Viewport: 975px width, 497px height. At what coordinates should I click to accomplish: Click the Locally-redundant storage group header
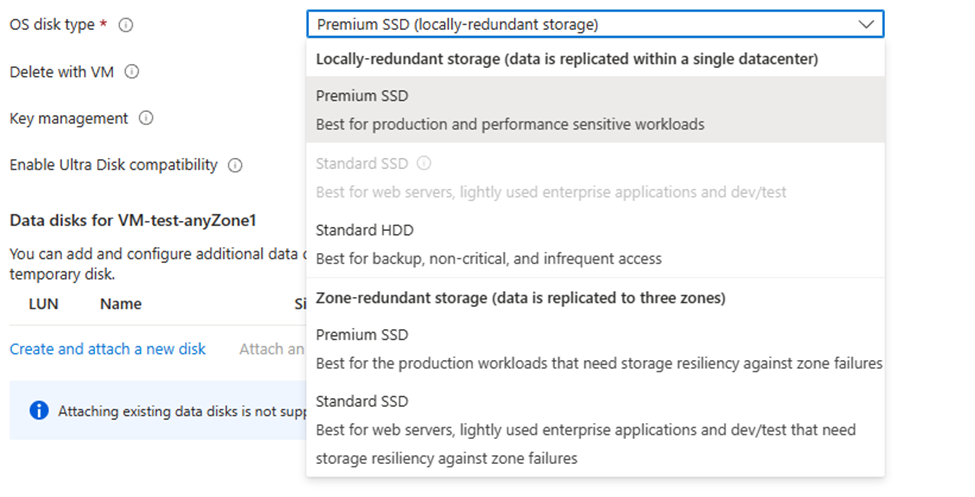[567, 59]
